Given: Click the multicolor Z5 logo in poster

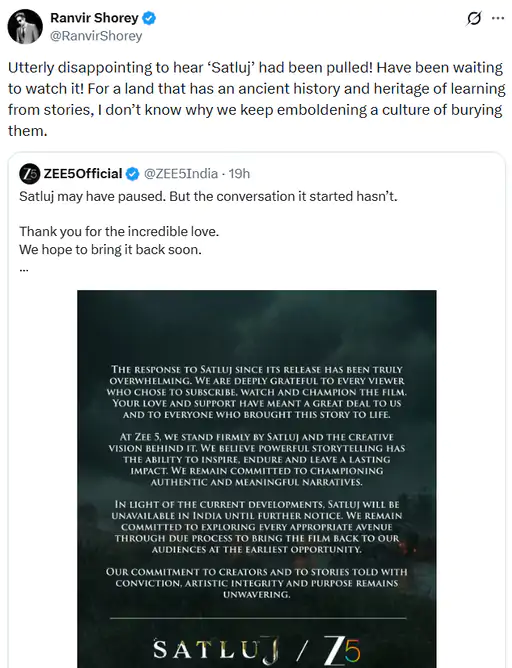Looking at the screenshot, I should pos(342,651).
